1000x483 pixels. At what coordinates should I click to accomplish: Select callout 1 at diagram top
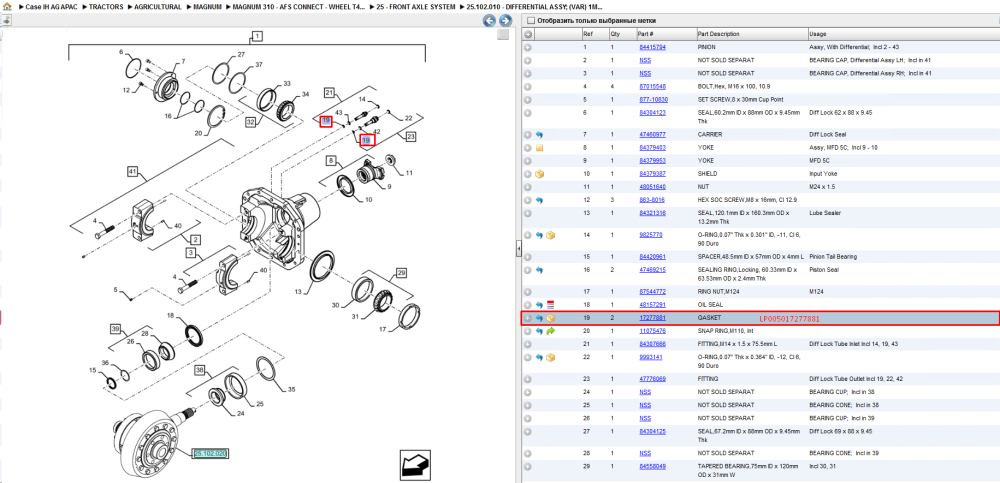pyautogui.click(x=256, y=36)
